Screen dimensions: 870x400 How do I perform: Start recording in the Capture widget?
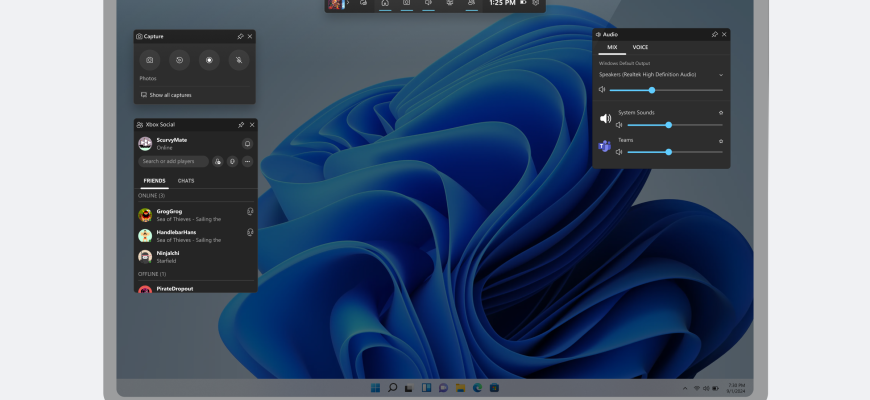click(209, 60)
